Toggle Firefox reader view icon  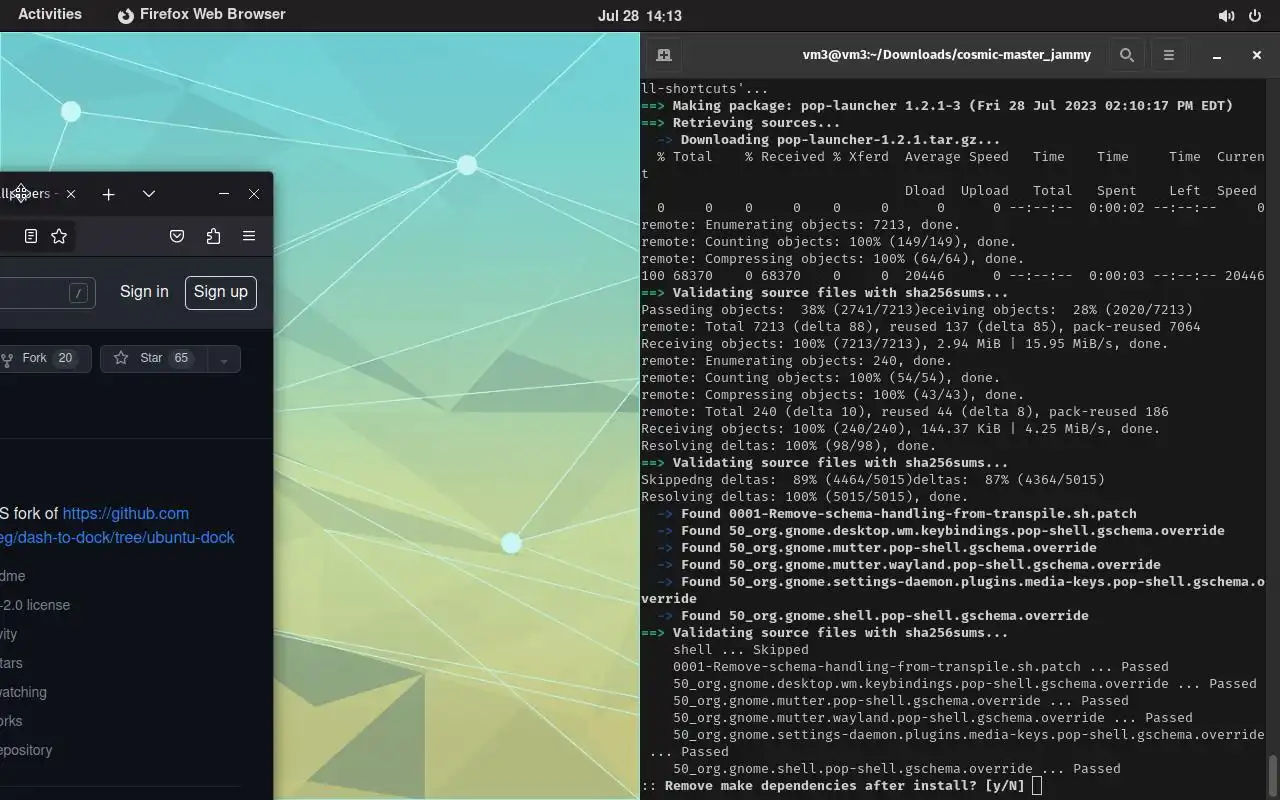point(31,236)
